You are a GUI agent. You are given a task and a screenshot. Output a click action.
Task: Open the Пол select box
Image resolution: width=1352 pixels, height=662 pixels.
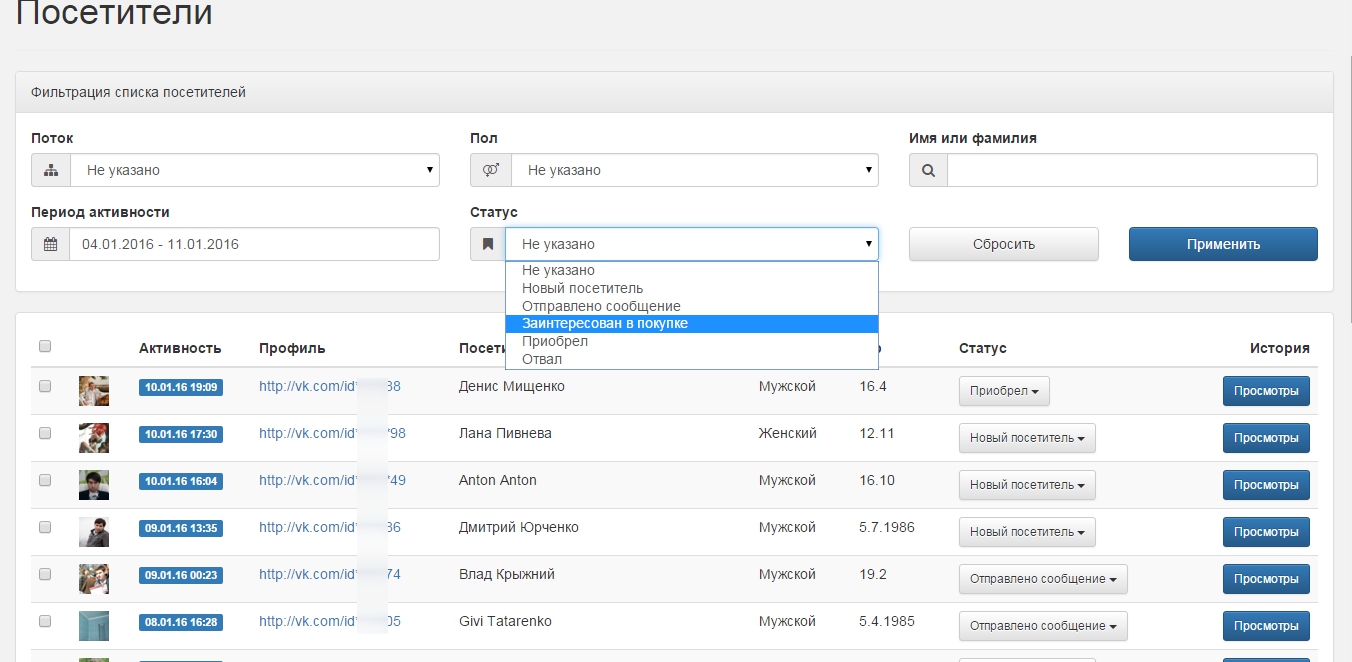click(694, 170)
